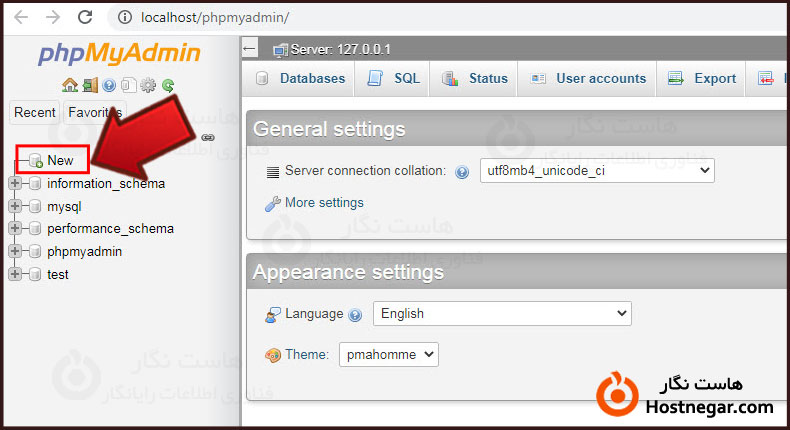Click the More settings link
Screen dimensions: 790x430
324,203
